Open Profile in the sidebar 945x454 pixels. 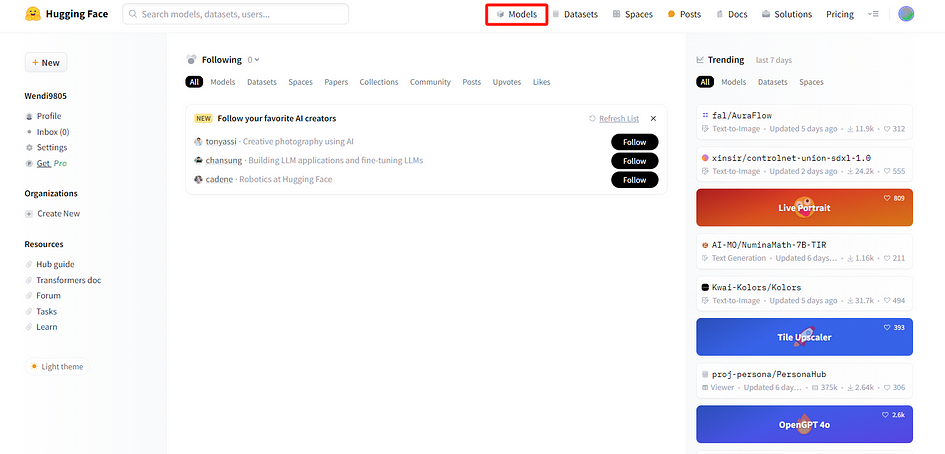pos(43,116)
